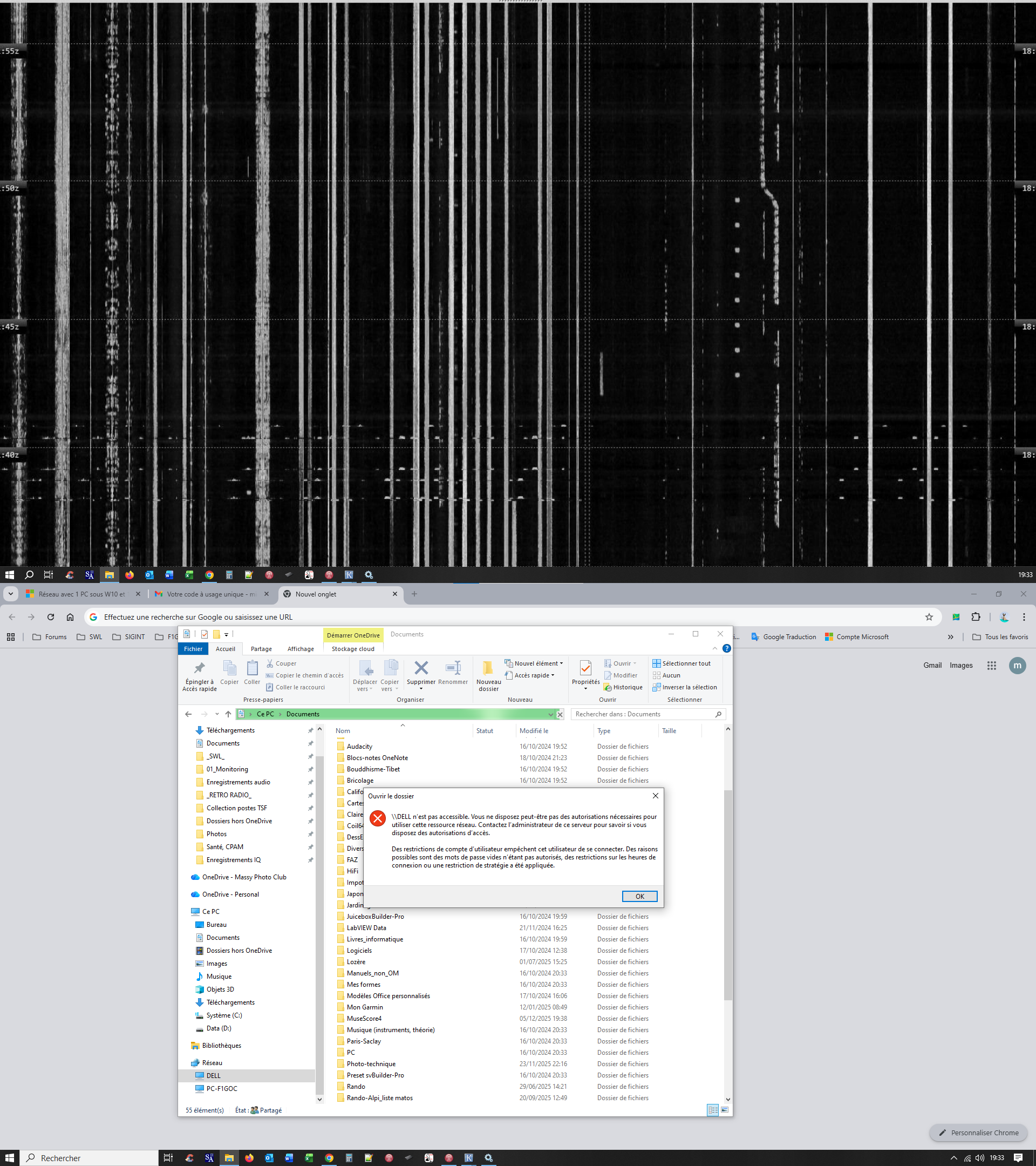Click the Coller clipboard icon
This screenshot has width=1036, height=1166.
(x=252, y=668)
